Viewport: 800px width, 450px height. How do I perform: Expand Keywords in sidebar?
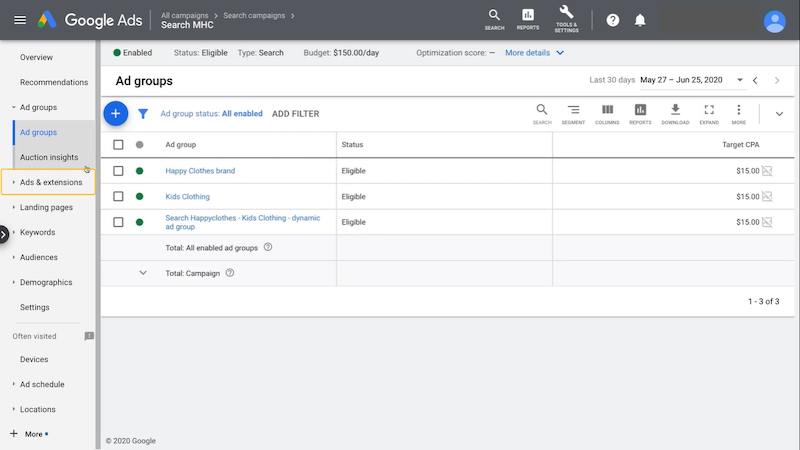point(14,232)
